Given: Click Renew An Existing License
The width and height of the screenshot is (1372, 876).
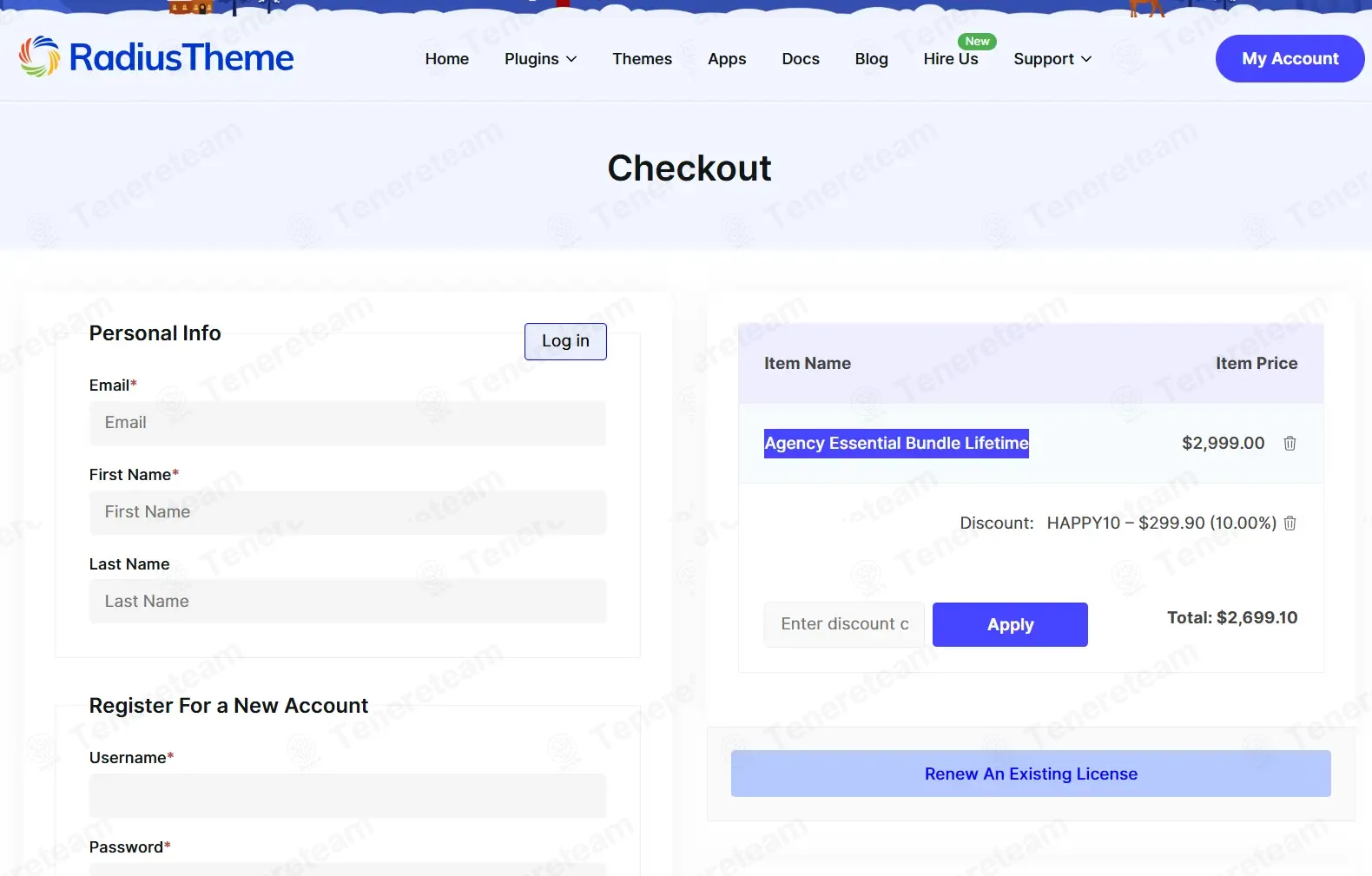Looking at the screenshot, I should click(1031, 774).
